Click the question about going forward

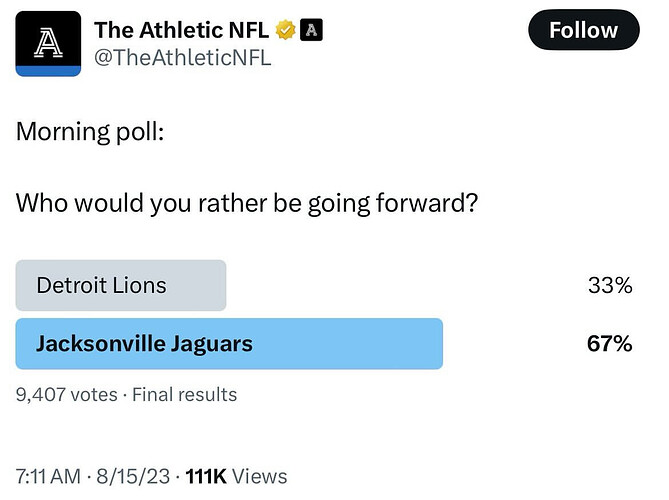point(247,203)
